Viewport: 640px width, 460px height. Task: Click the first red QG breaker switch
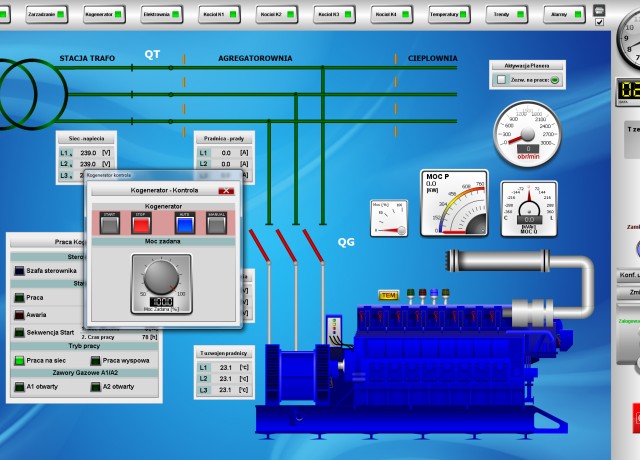[259, 245]
